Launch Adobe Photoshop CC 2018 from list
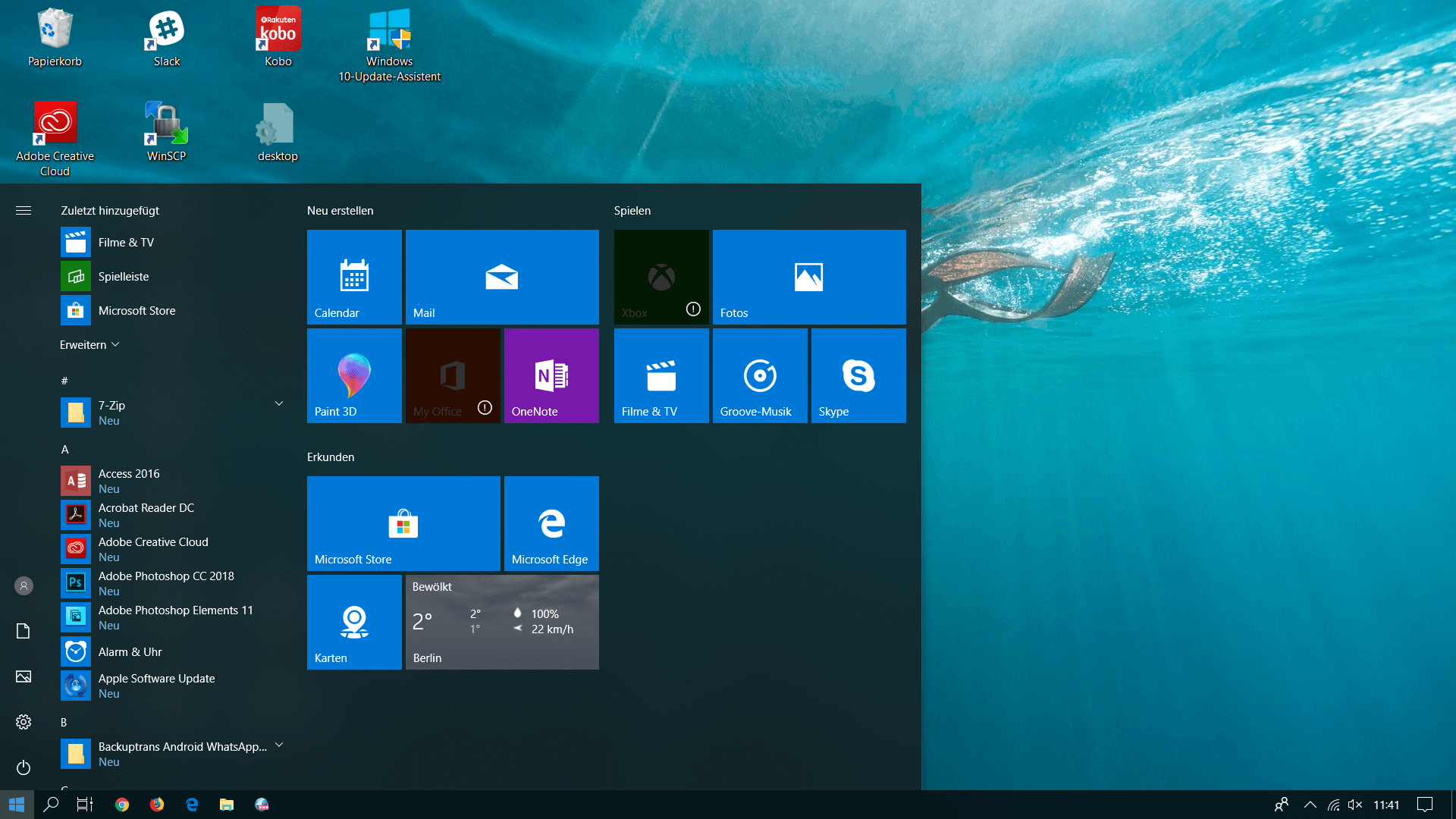The width and height of the screenshot is (1456, 819). [173, 583]
